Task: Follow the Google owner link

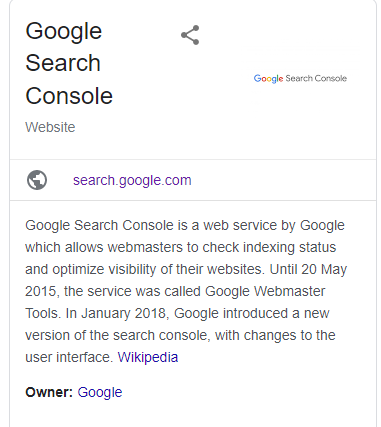Action: pos(100,392)
